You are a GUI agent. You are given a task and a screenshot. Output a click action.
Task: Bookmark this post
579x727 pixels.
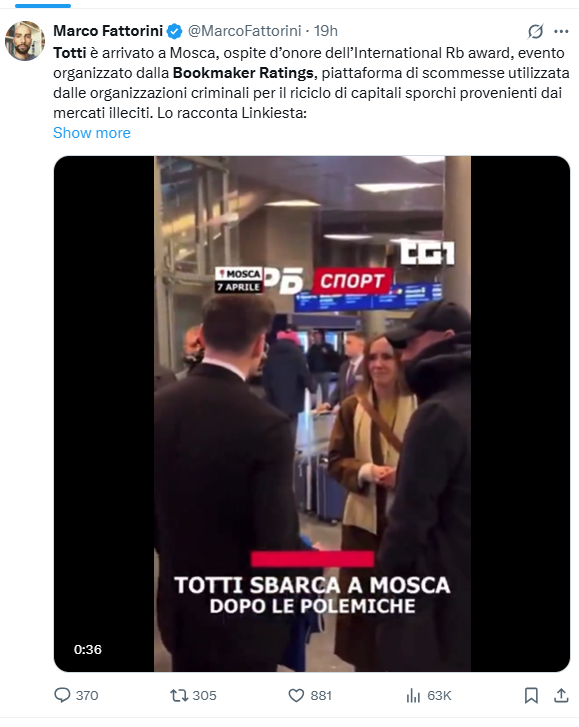(x=531, y=695)
